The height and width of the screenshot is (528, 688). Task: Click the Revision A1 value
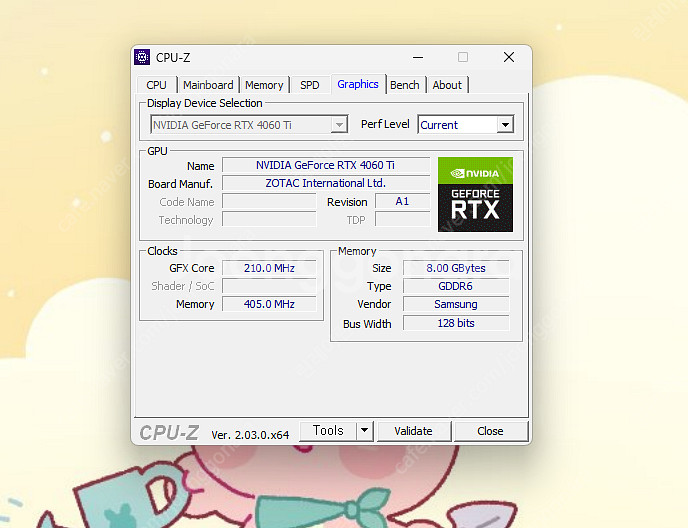pyautogui.click(x=402, y=201)
